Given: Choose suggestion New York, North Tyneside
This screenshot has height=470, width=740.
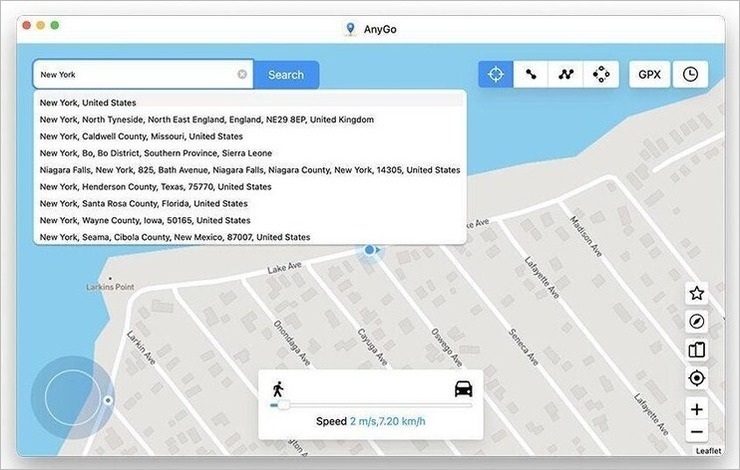Looking at the screenshot, I should click(x=250, y=119).
